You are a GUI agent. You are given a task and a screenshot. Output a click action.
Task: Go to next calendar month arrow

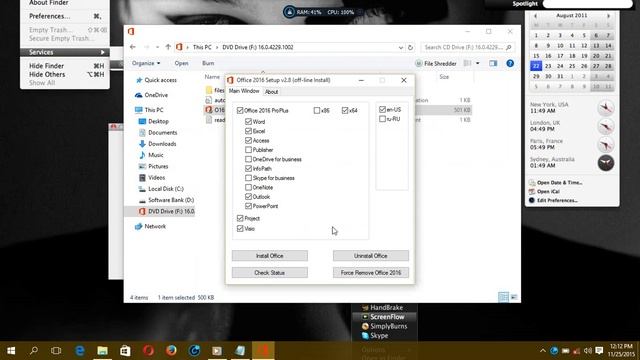coord(608,16)
